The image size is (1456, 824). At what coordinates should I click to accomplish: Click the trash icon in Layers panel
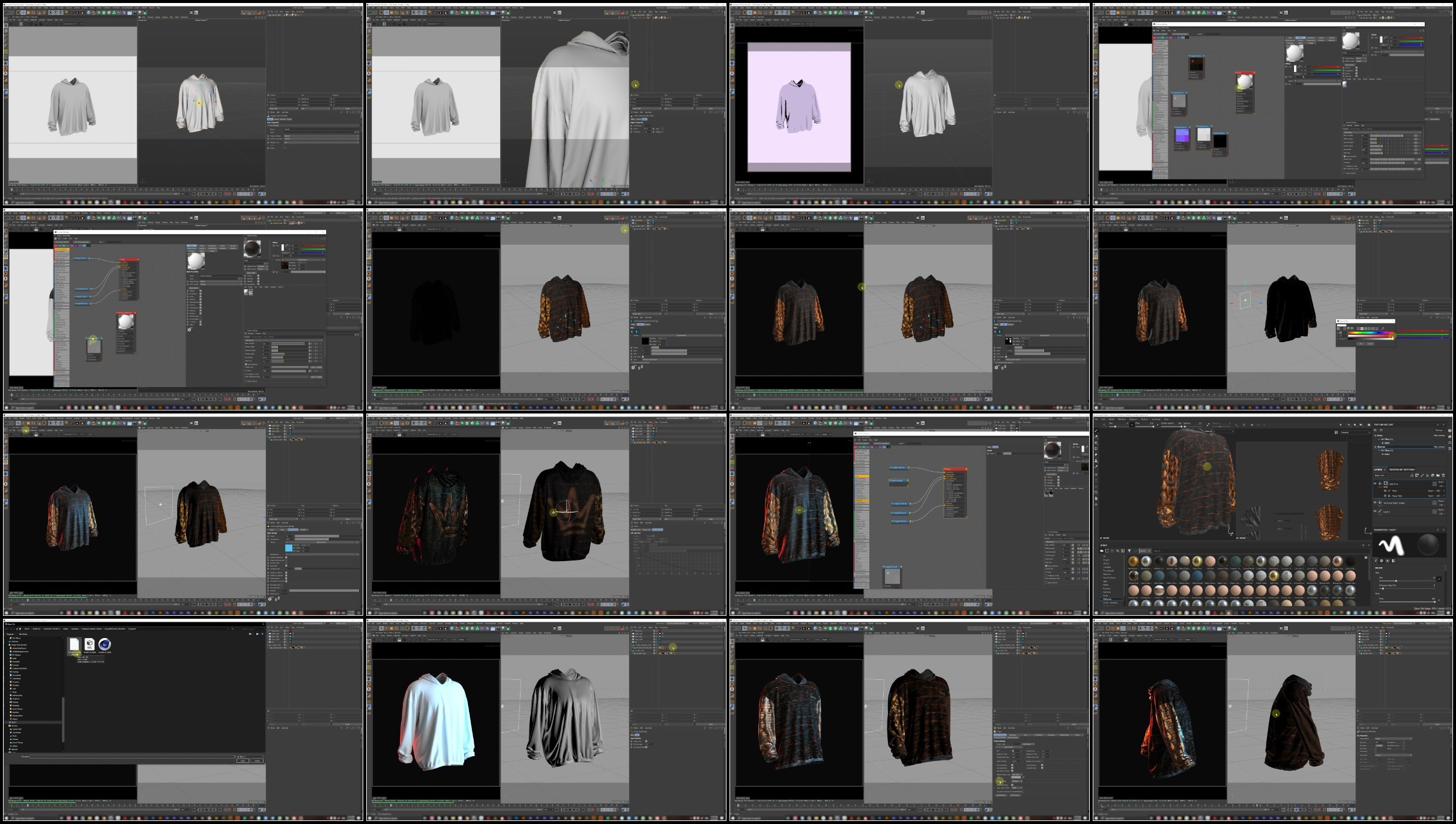(x=1443, y=475)
